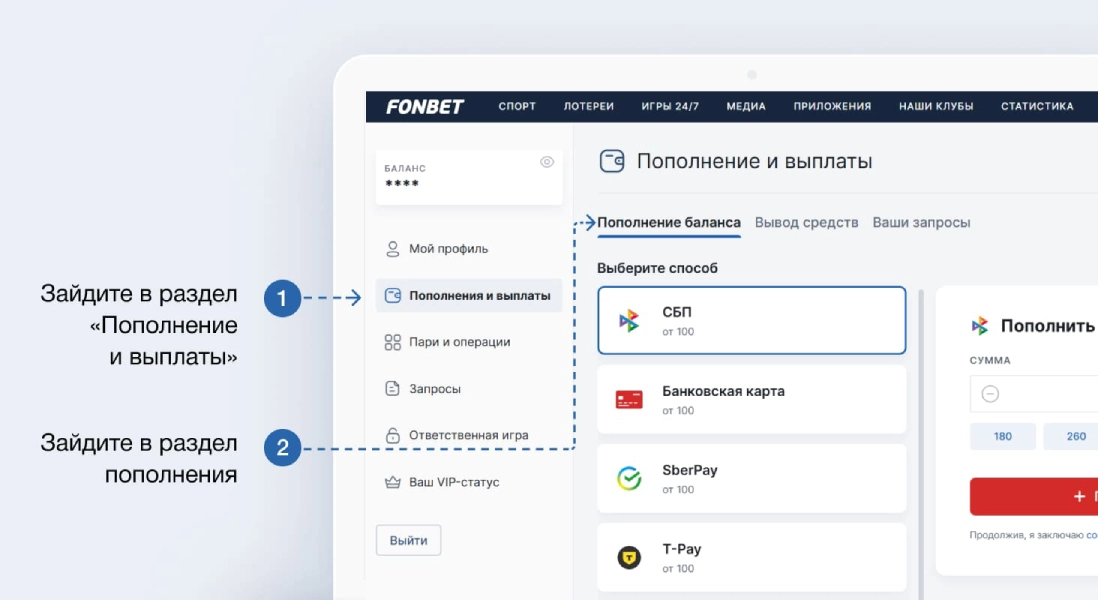1098x600 pixels.
Task: Click the БАЛАНС card with hidden value
Action: tap(469, 177)
